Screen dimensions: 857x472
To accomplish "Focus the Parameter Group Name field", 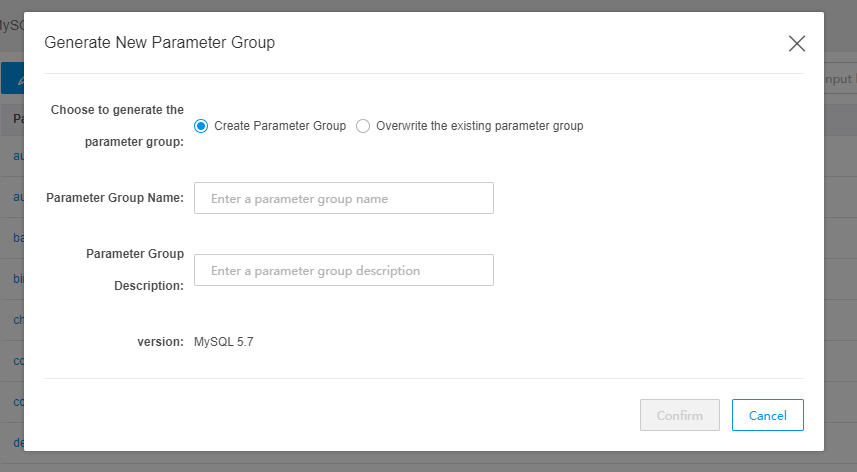I will click(343, 198).
